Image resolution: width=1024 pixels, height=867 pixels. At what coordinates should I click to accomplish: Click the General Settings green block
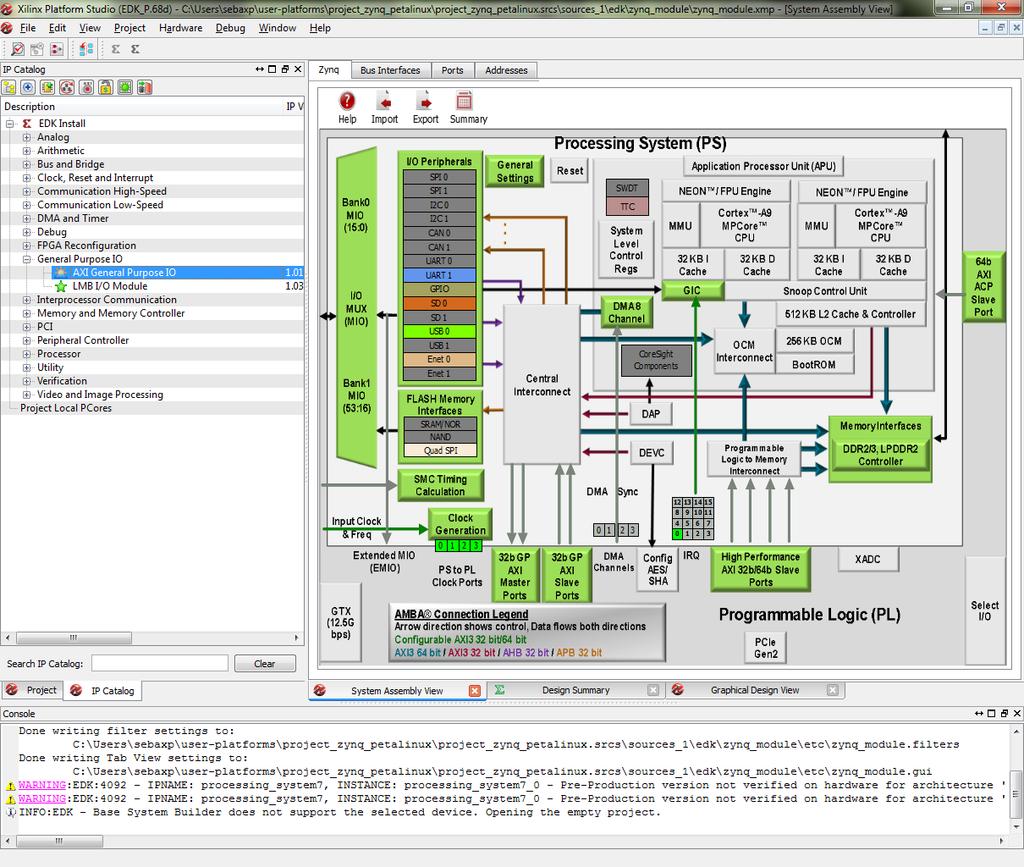click(x=515, y=172)
